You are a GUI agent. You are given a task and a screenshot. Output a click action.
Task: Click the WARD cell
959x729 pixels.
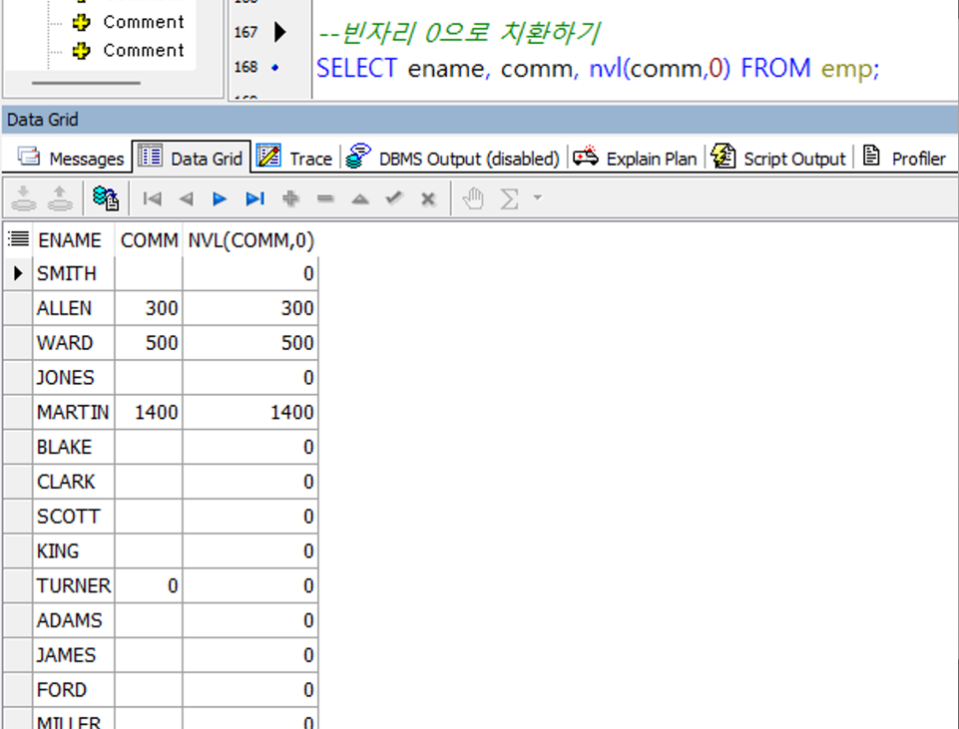(74, 343)
